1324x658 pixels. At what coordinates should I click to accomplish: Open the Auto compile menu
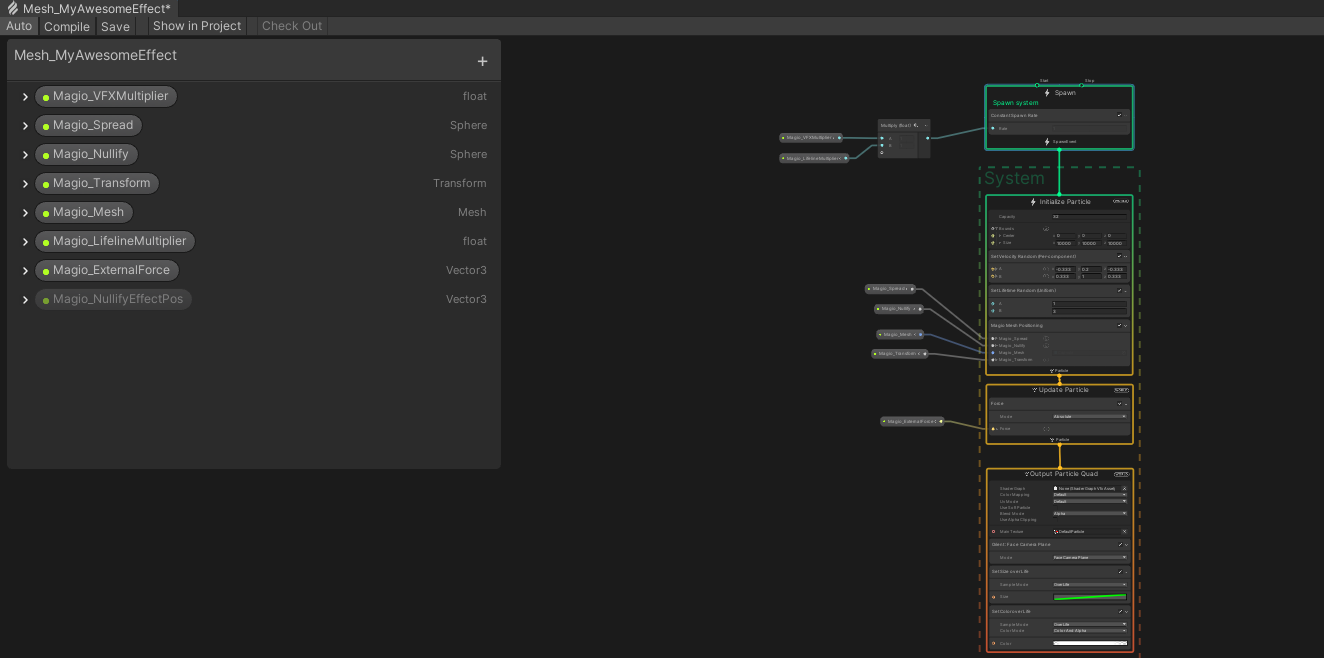point(19,26)
